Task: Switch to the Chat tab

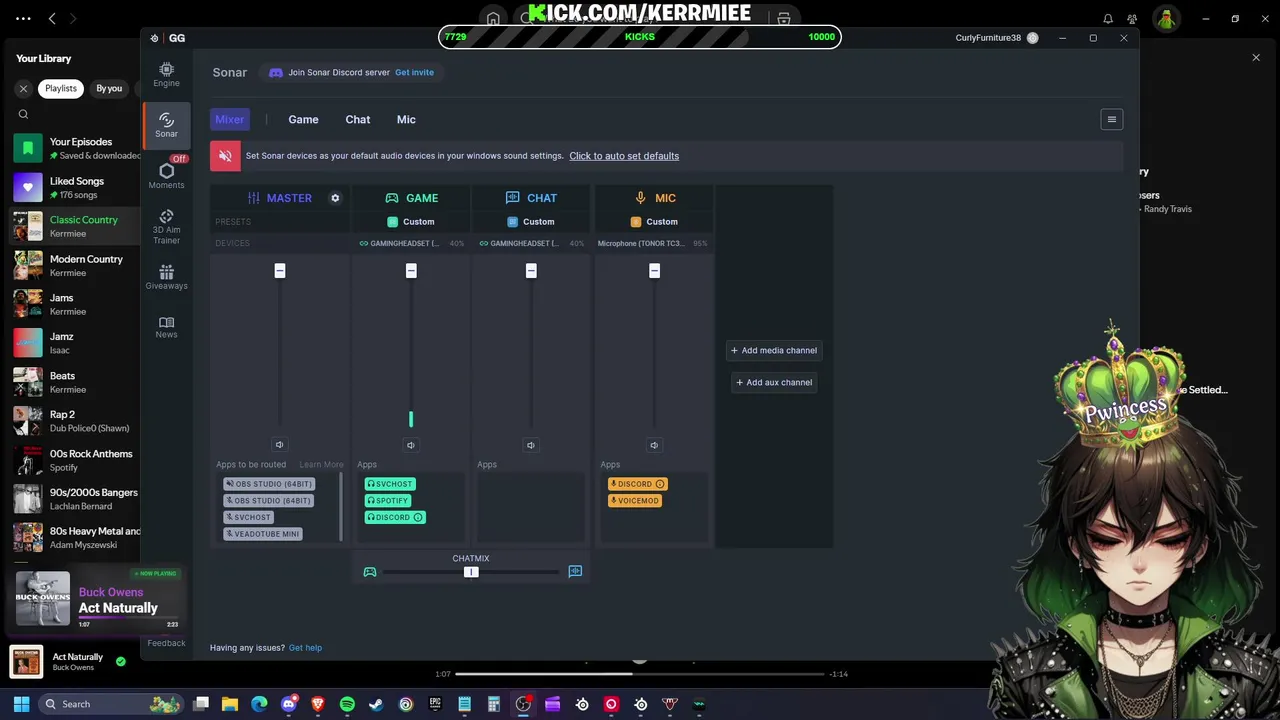Action: tap(358, 119)
